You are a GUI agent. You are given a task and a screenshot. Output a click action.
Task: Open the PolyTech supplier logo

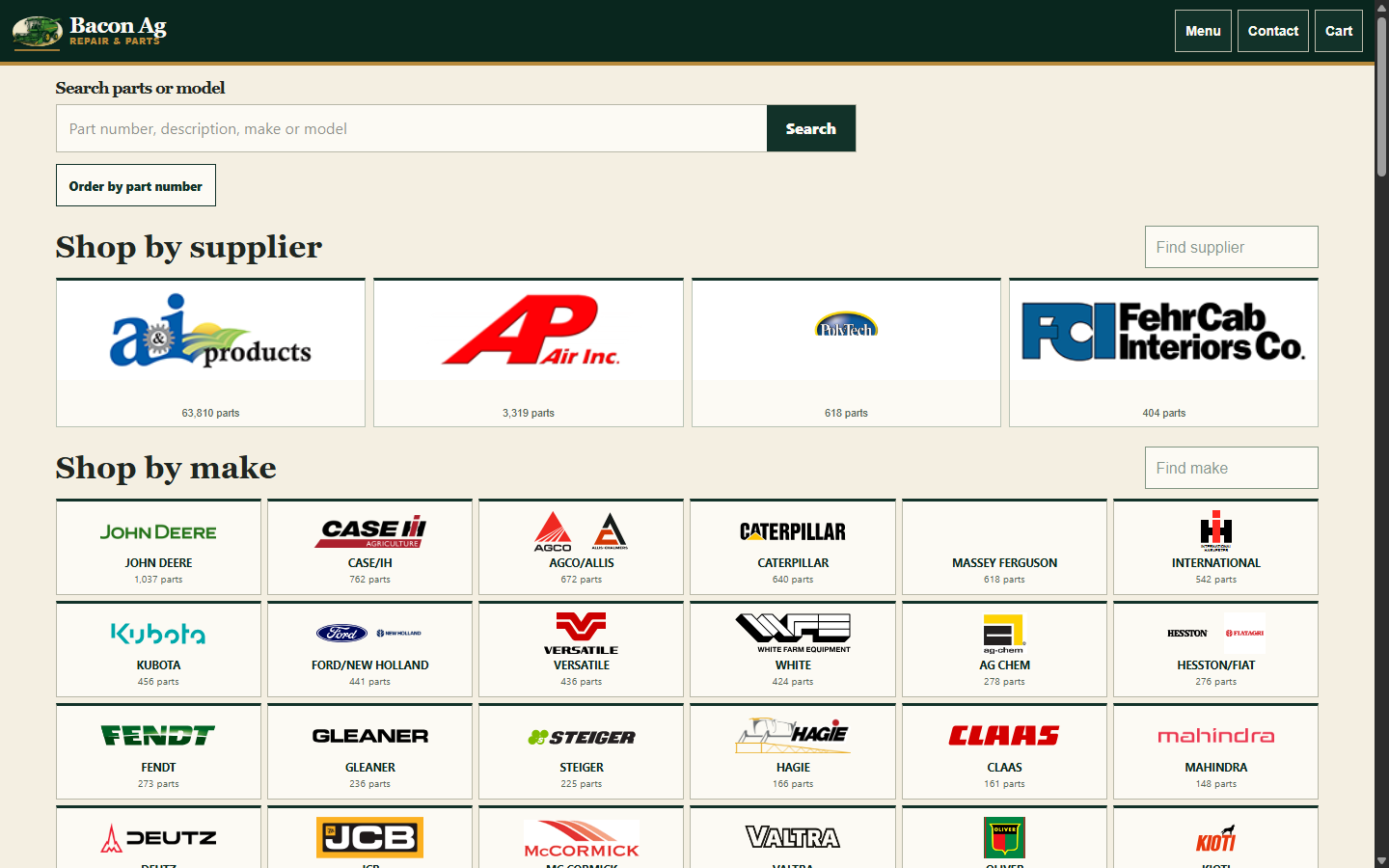click(x=846, y=325)
